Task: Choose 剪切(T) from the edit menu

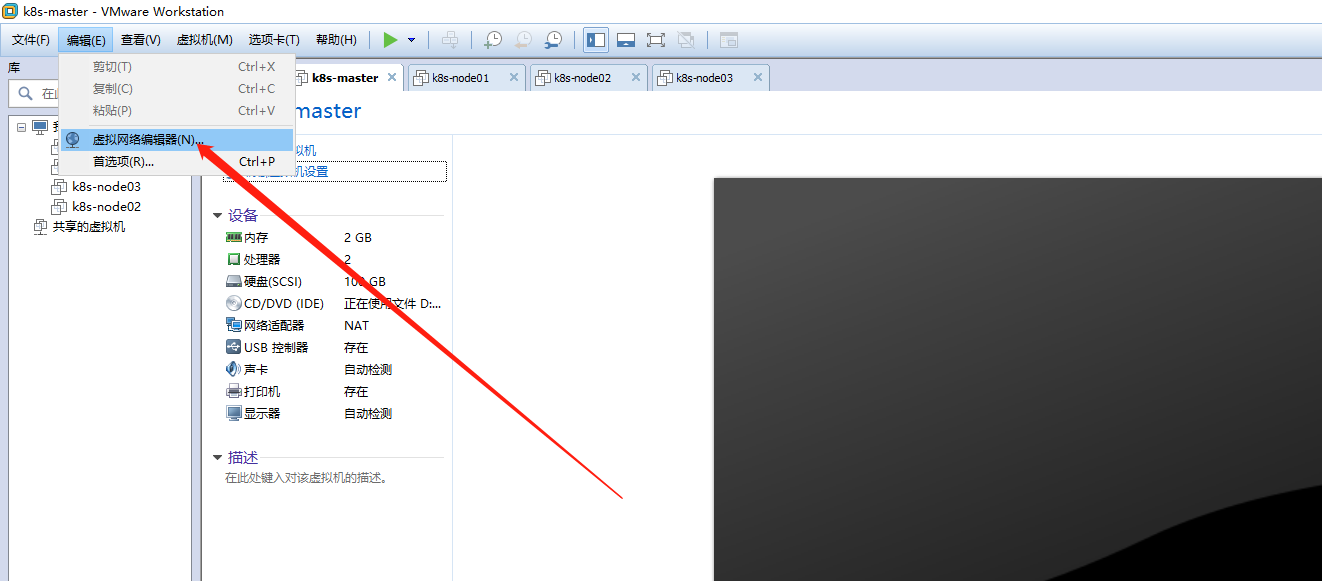Action: pyautogui.click(x=177, y=67)
